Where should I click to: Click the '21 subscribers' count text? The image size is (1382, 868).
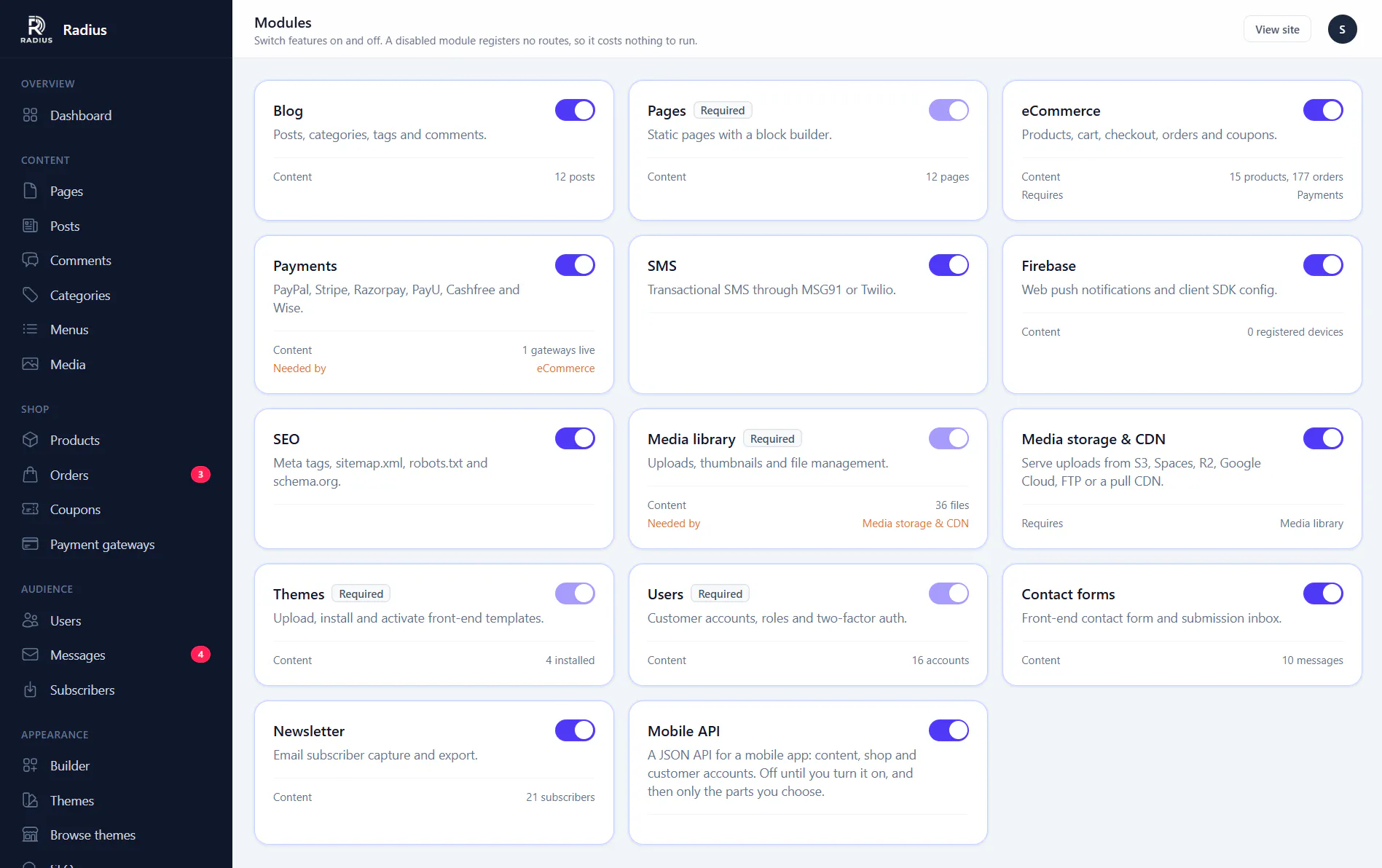click(x=560, y=797)
